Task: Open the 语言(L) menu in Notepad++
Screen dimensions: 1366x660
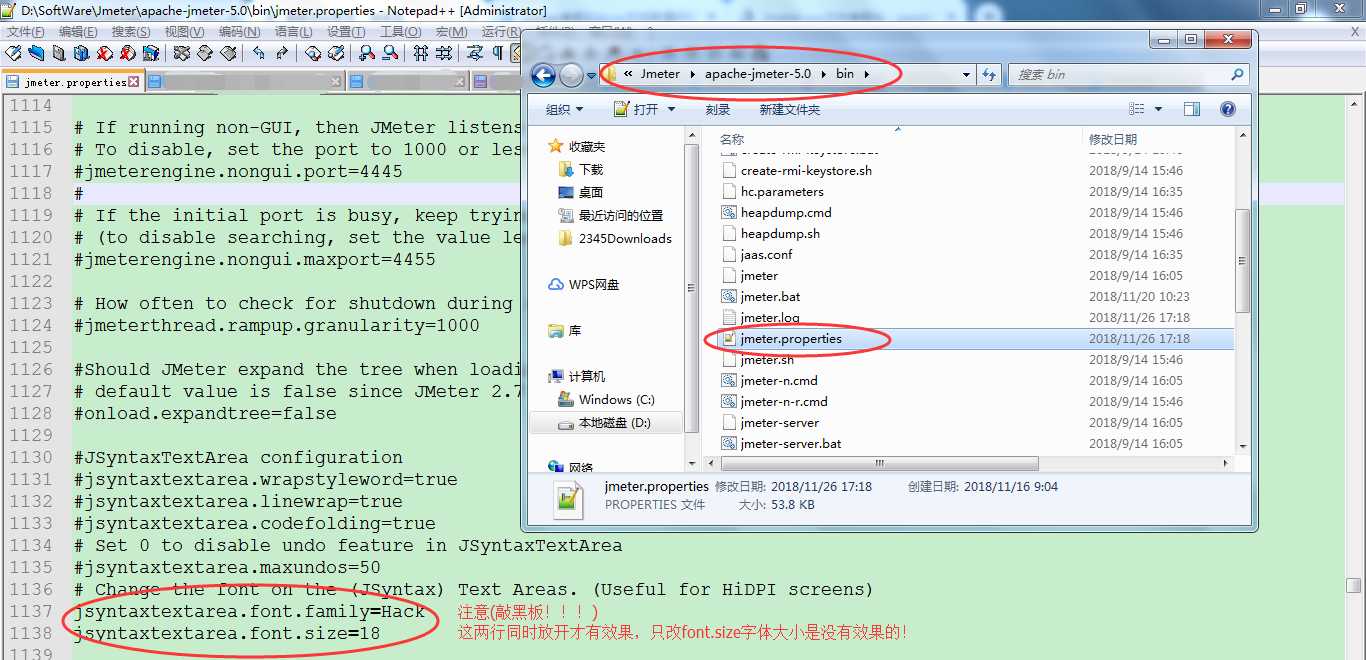Action: click(x=293, y=32)
